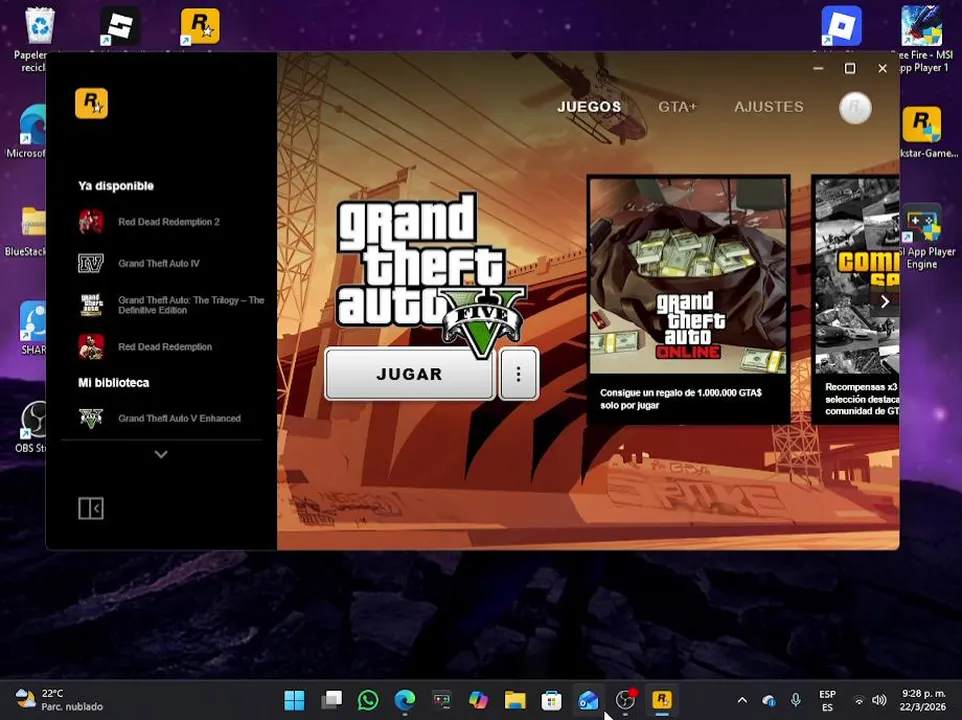The width and height of the screenshot is (962, 720).
Task: Click the JUGAR button
Action: (409, 373)
